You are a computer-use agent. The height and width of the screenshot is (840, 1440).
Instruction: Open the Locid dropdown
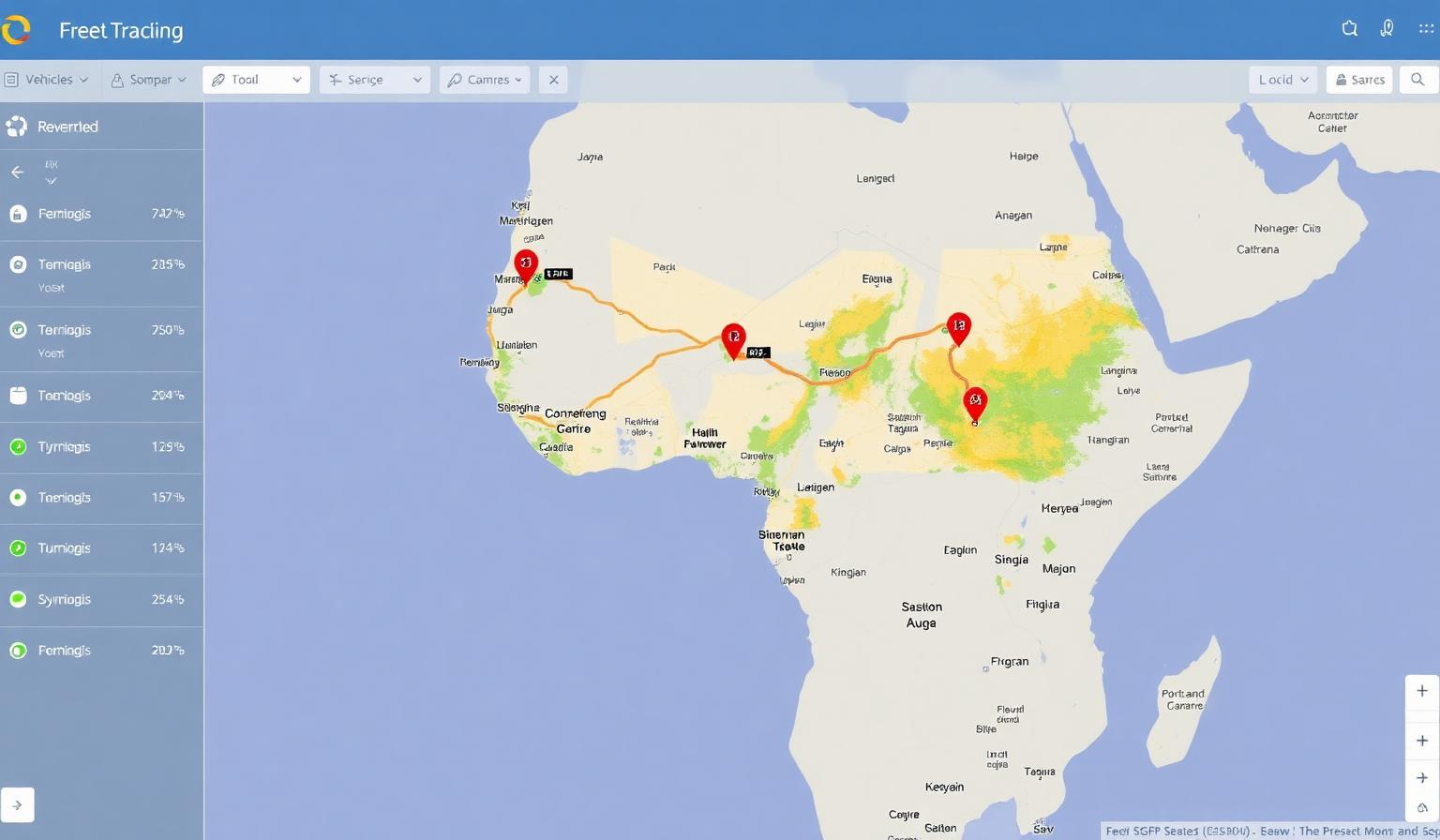(1282, 80)
